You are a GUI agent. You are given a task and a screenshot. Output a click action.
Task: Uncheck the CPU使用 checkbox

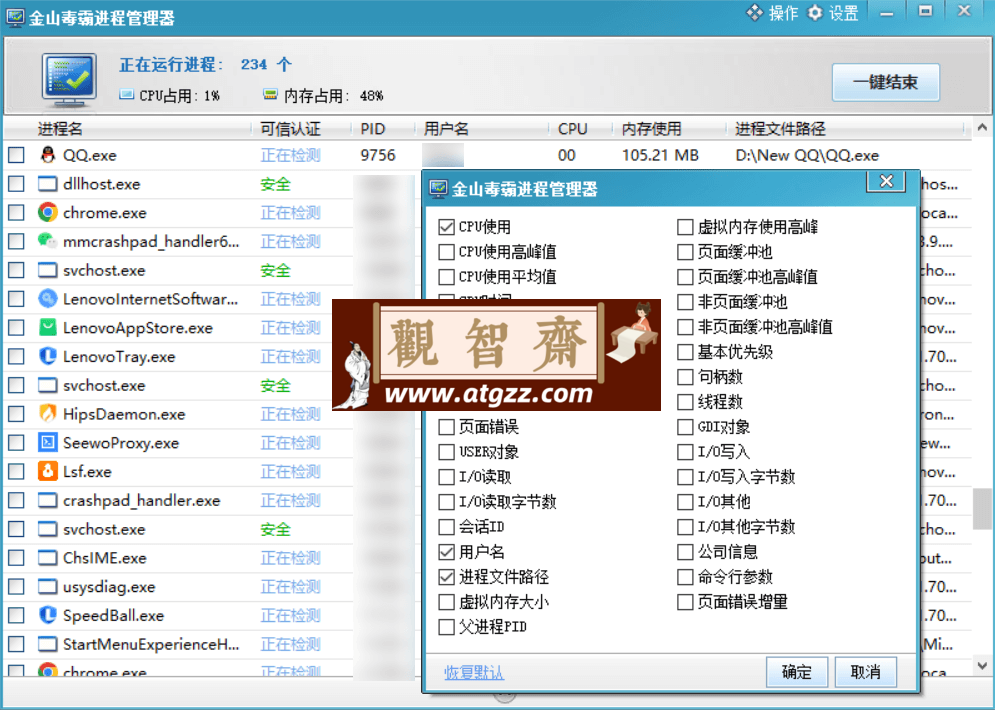(x=447, y=227)
